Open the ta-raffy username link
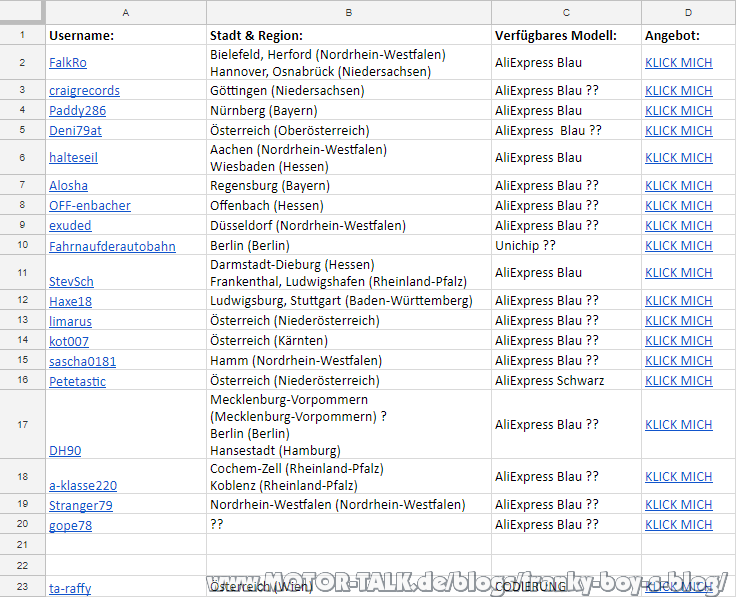Viewport: 736px width, 597px height. click(70, 589)
